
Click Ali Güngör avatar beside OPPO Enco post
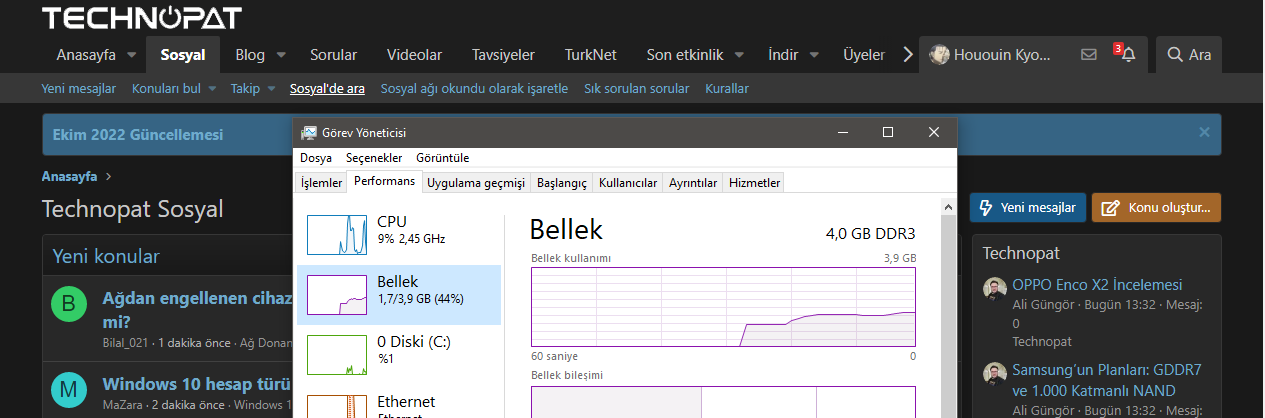click(x=994, y=290)
